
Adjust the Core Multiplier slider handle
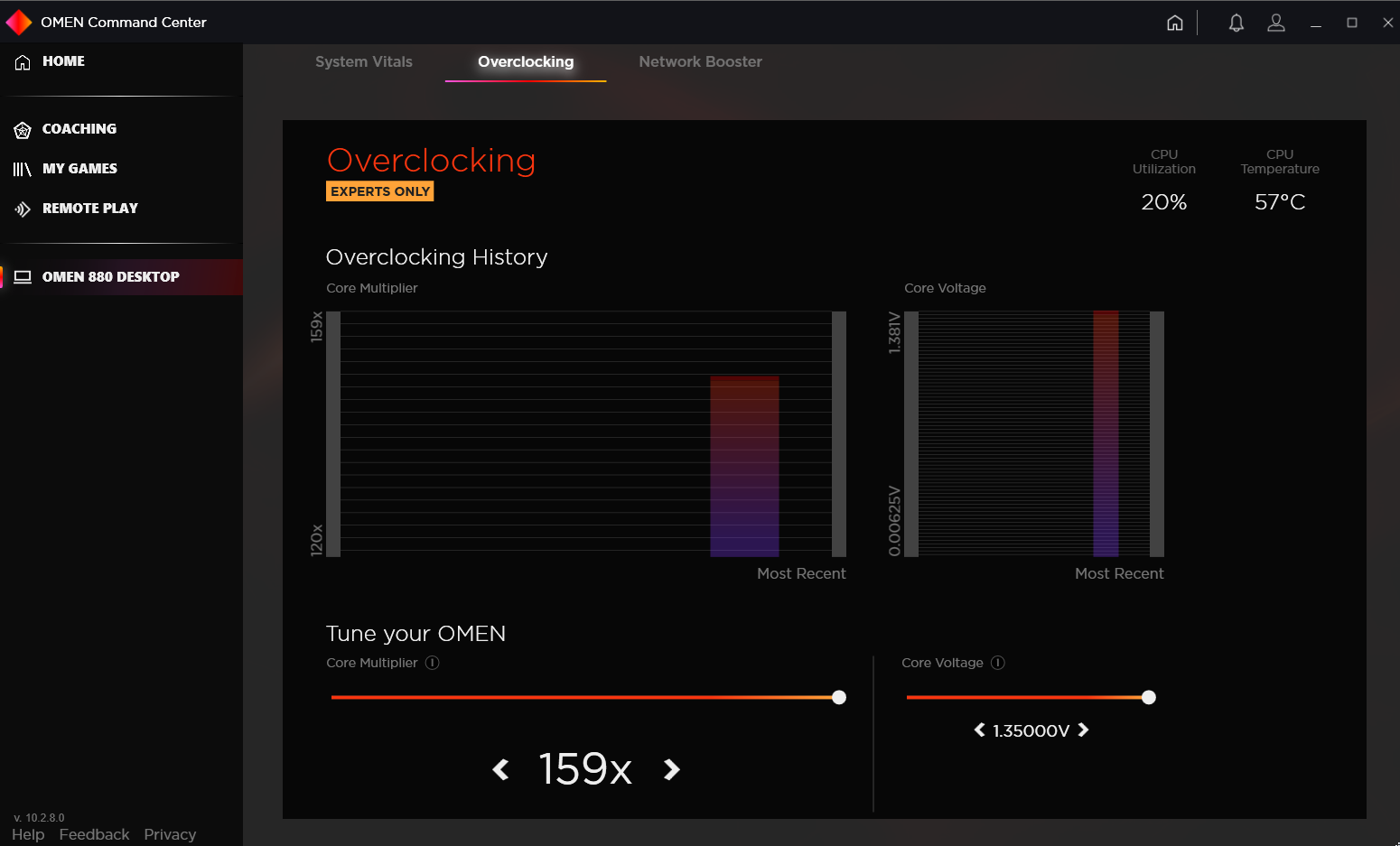838,697
